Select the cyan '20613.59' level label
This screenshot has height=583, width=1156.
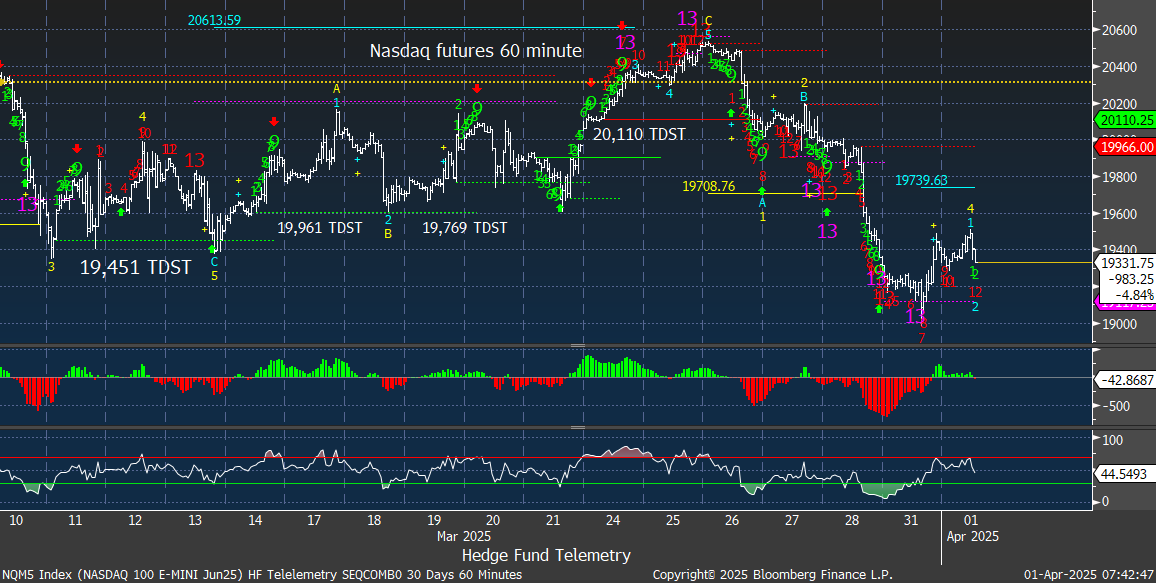click(215, 21)
